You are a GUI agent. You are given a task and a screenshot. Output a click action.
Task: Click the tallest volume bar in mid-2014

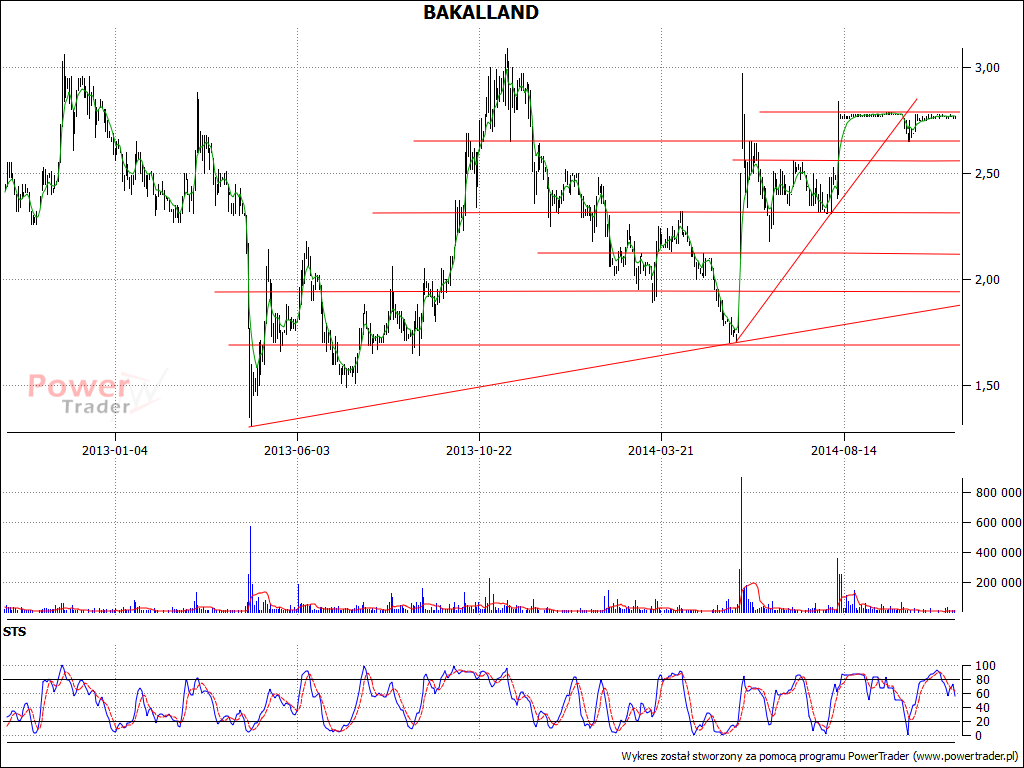[x=741, y=544]
